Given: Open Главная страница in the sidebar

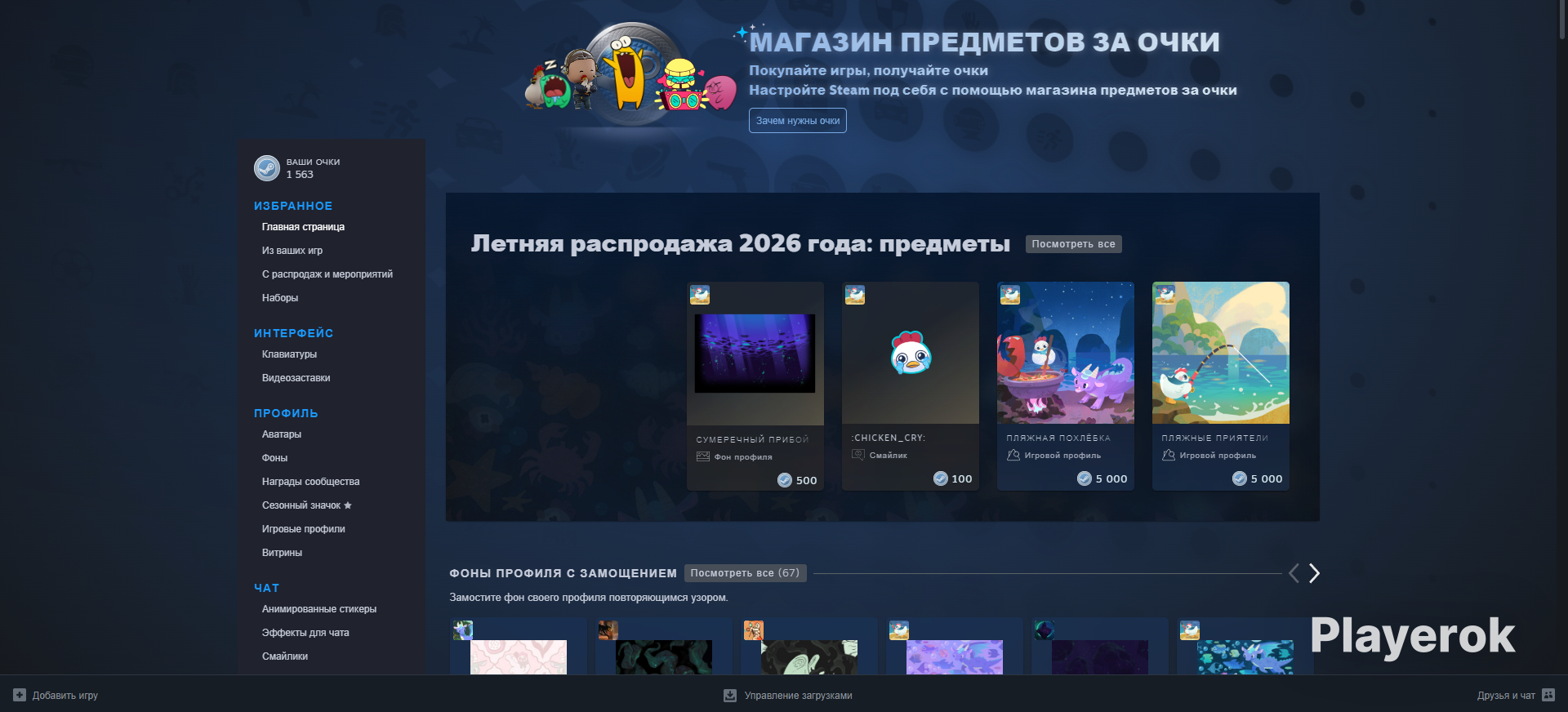Looking at the screenshot, I should pyautogui.click(x=303, y=227).
